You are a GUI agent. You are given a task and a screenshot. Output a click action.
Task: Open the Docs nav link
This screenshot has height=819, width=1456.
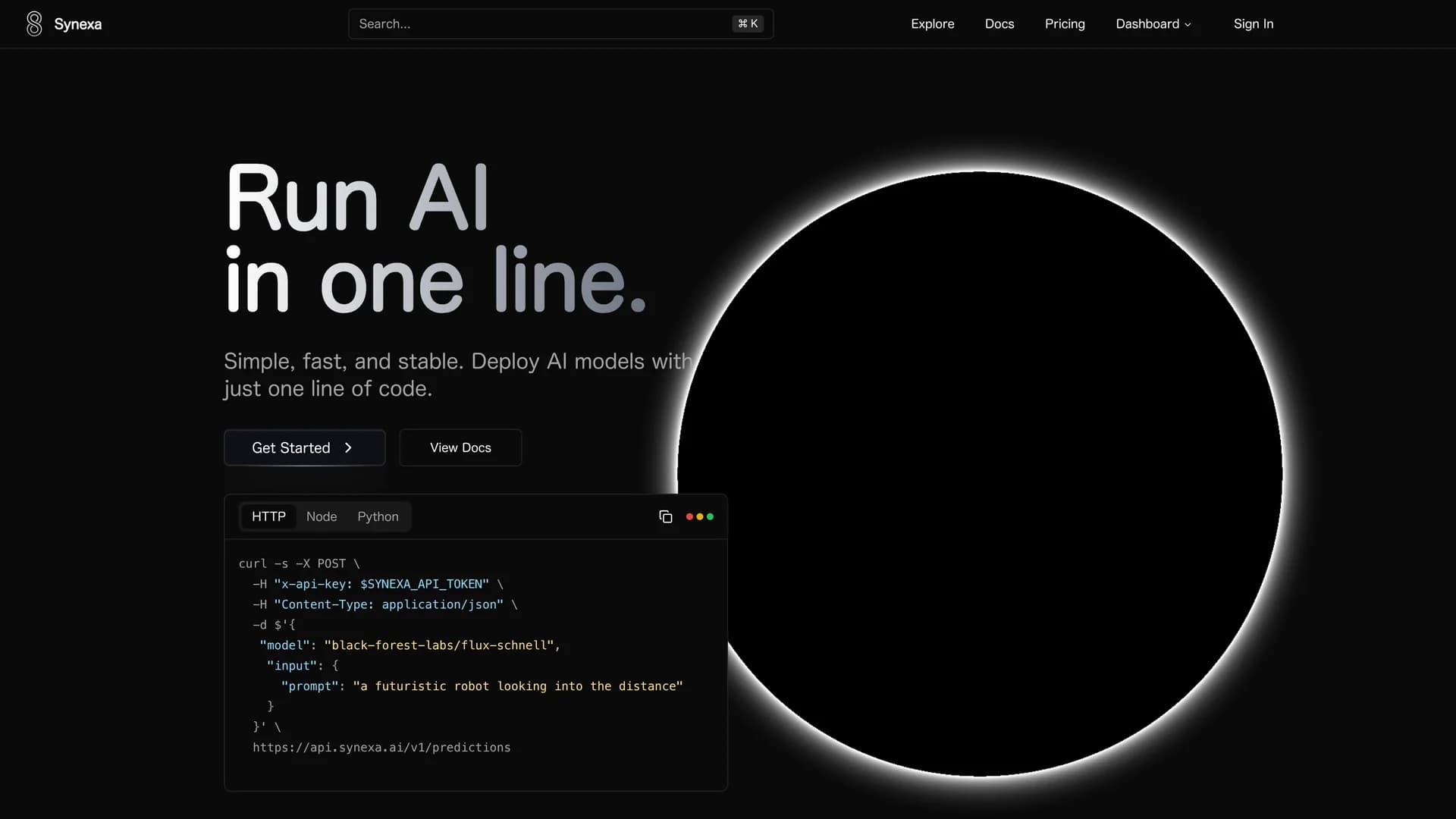(x=999, y=24)
